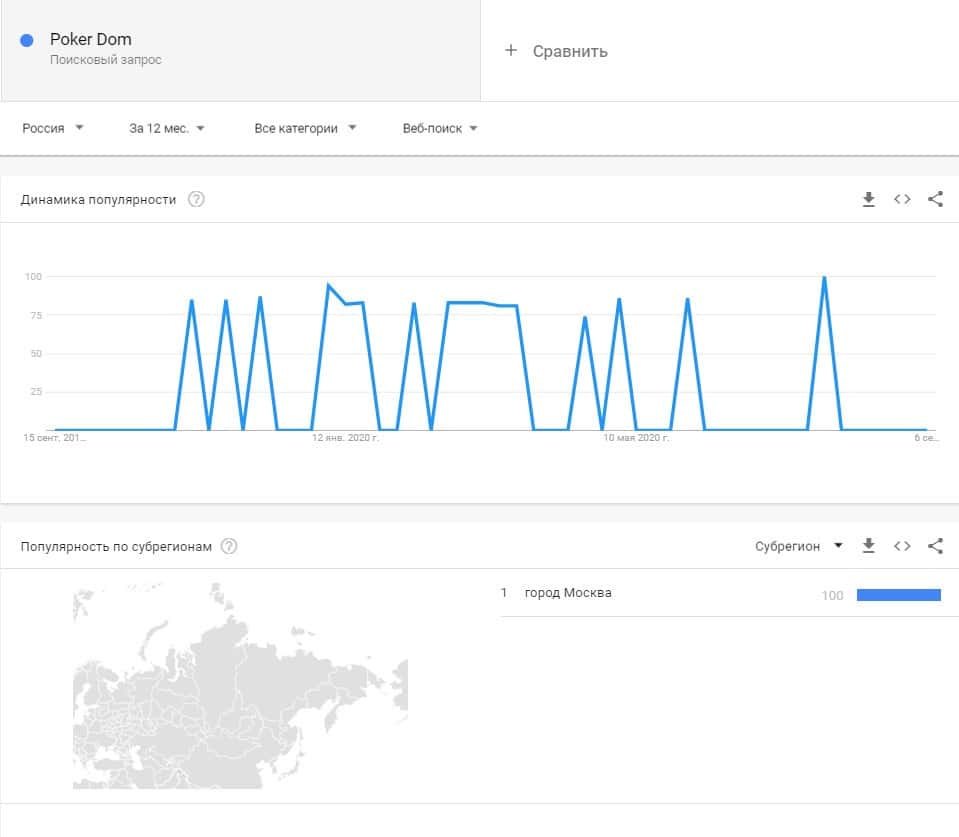The height and width of the screenshot is (837, 959).
Task: Click the 50 label on the chart axis
Action: (36, 354)
